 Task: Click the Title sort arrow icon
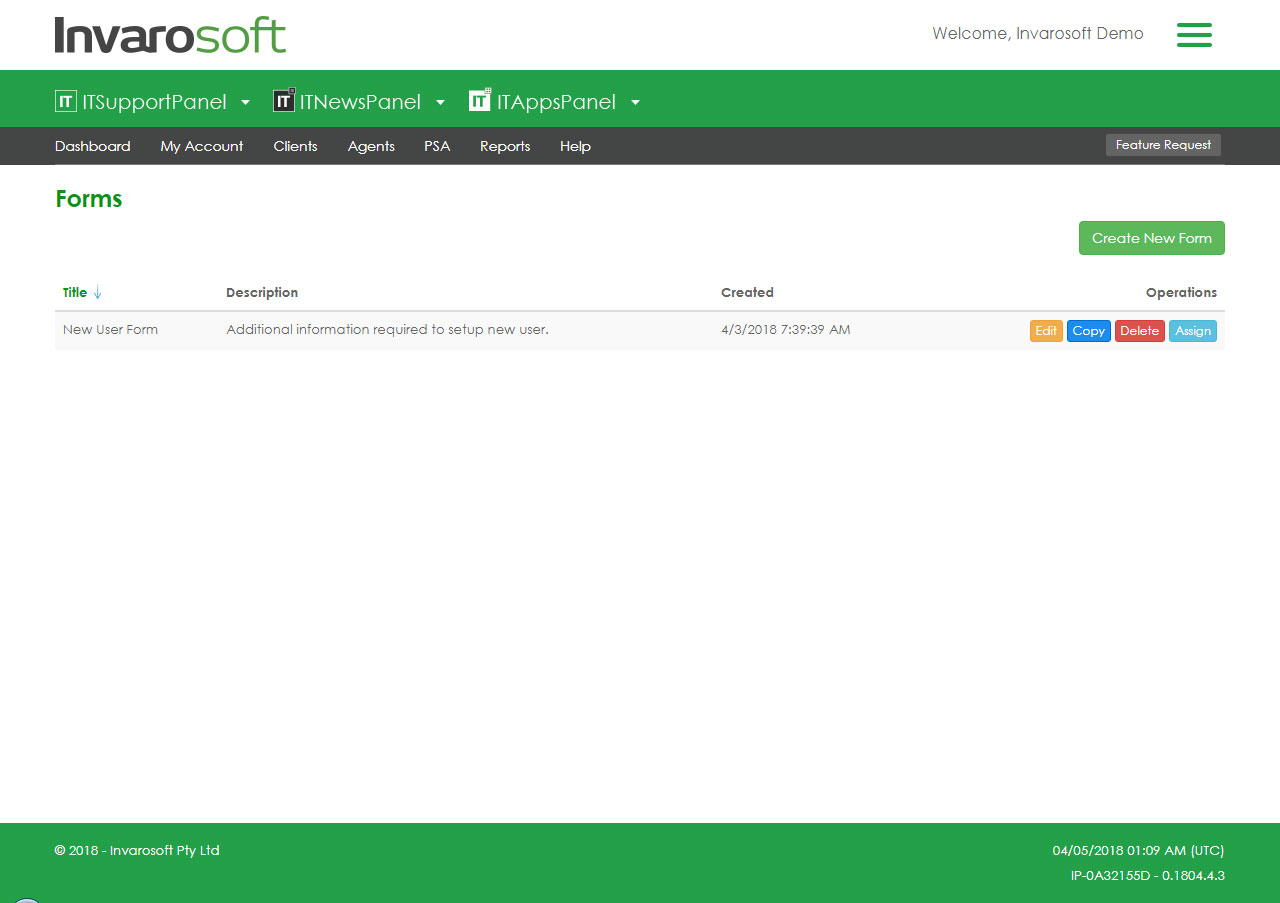click(x=97, y=293)
